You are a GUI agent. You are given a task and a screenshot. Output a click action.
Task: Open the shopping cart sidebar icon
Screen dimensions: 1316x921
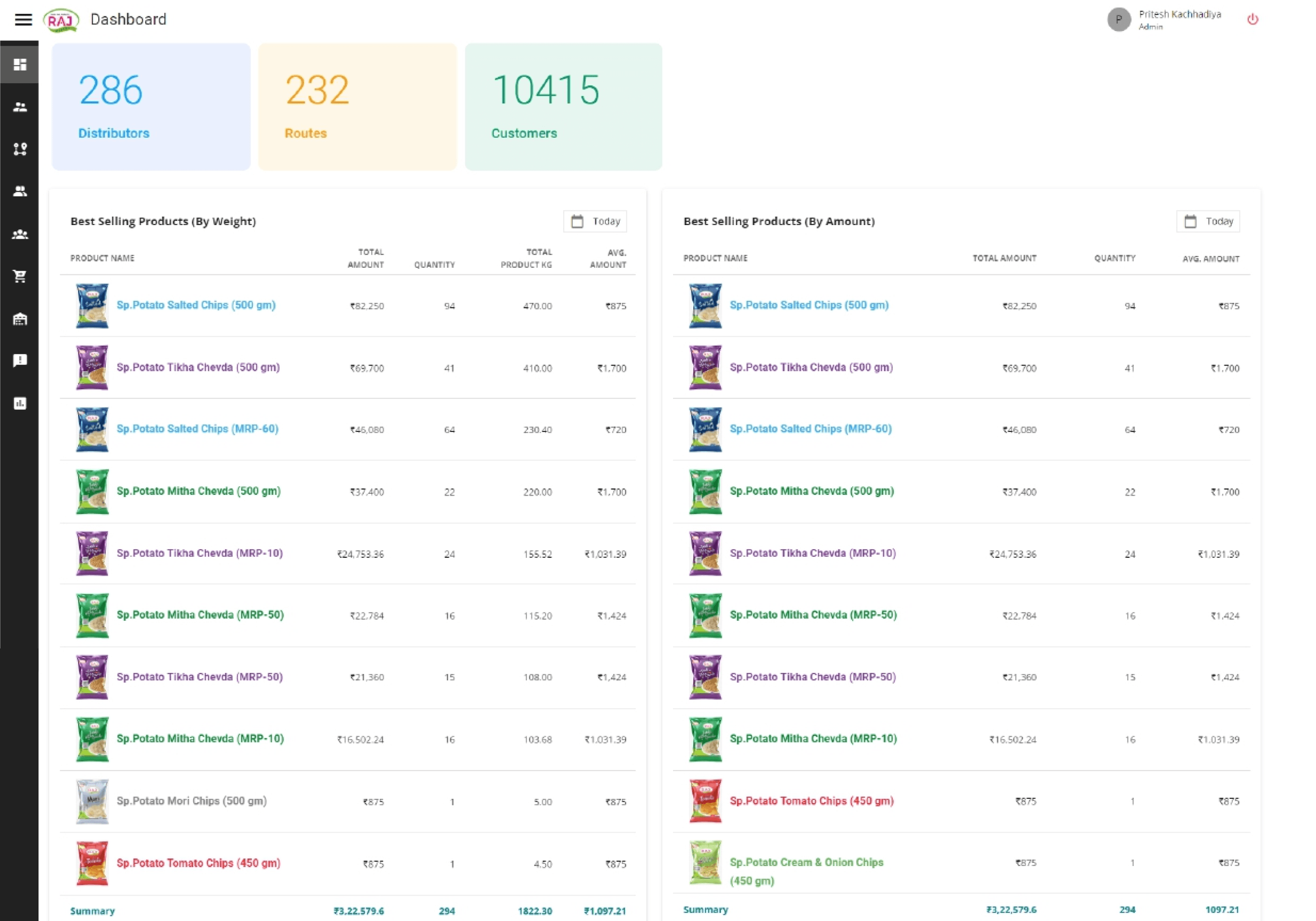coord(20,276)
